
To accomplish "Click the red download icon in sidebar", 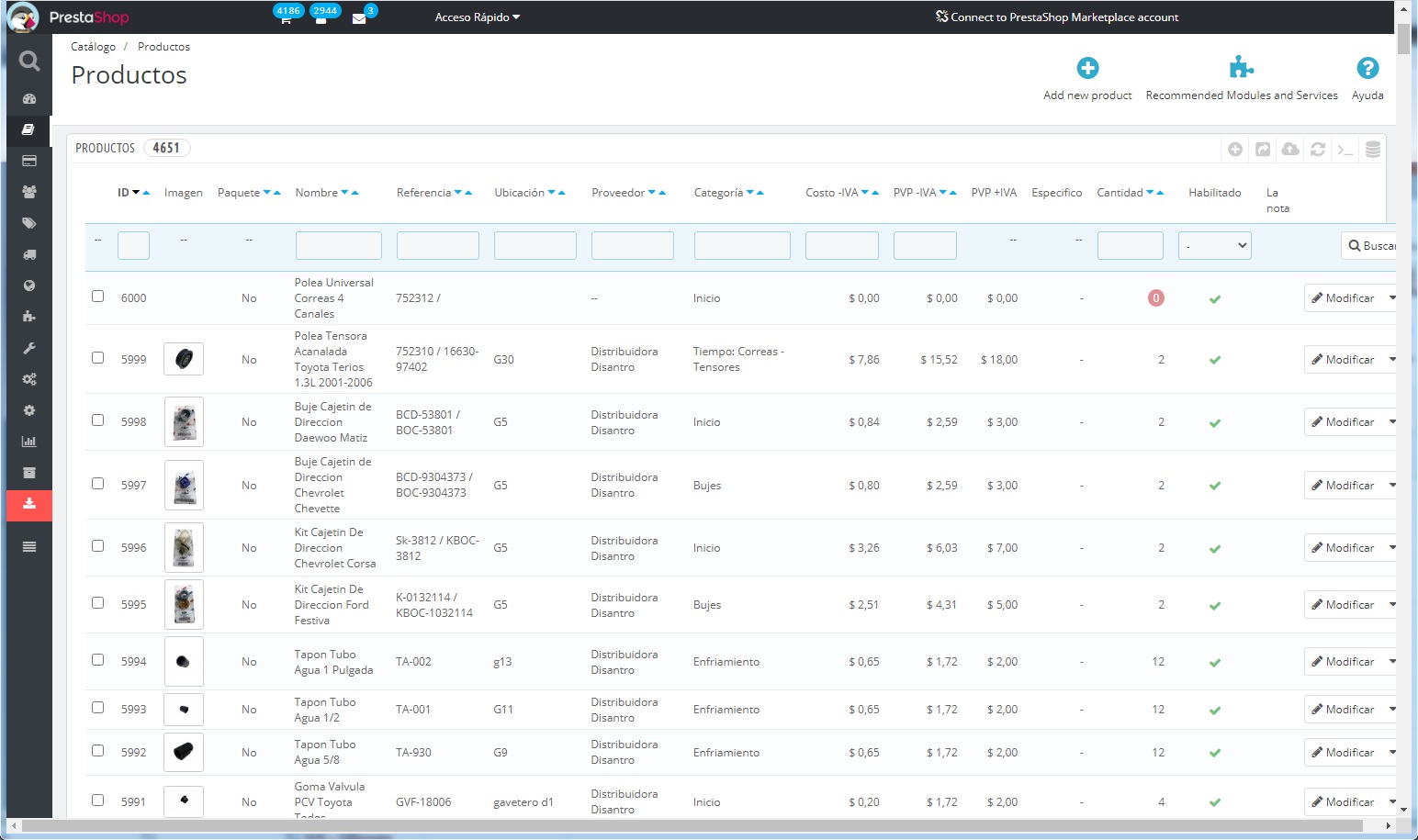I will pyautogui.click(x=29, y=504).
